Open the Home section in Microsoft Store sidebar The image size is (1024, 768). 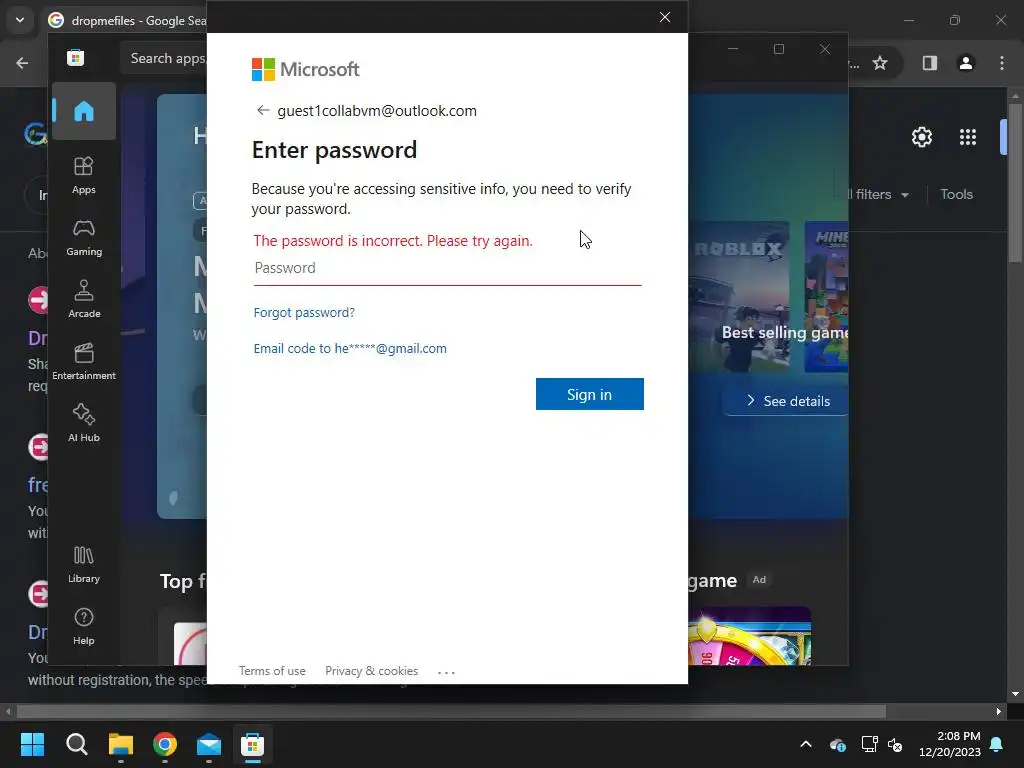coord(84,112)
